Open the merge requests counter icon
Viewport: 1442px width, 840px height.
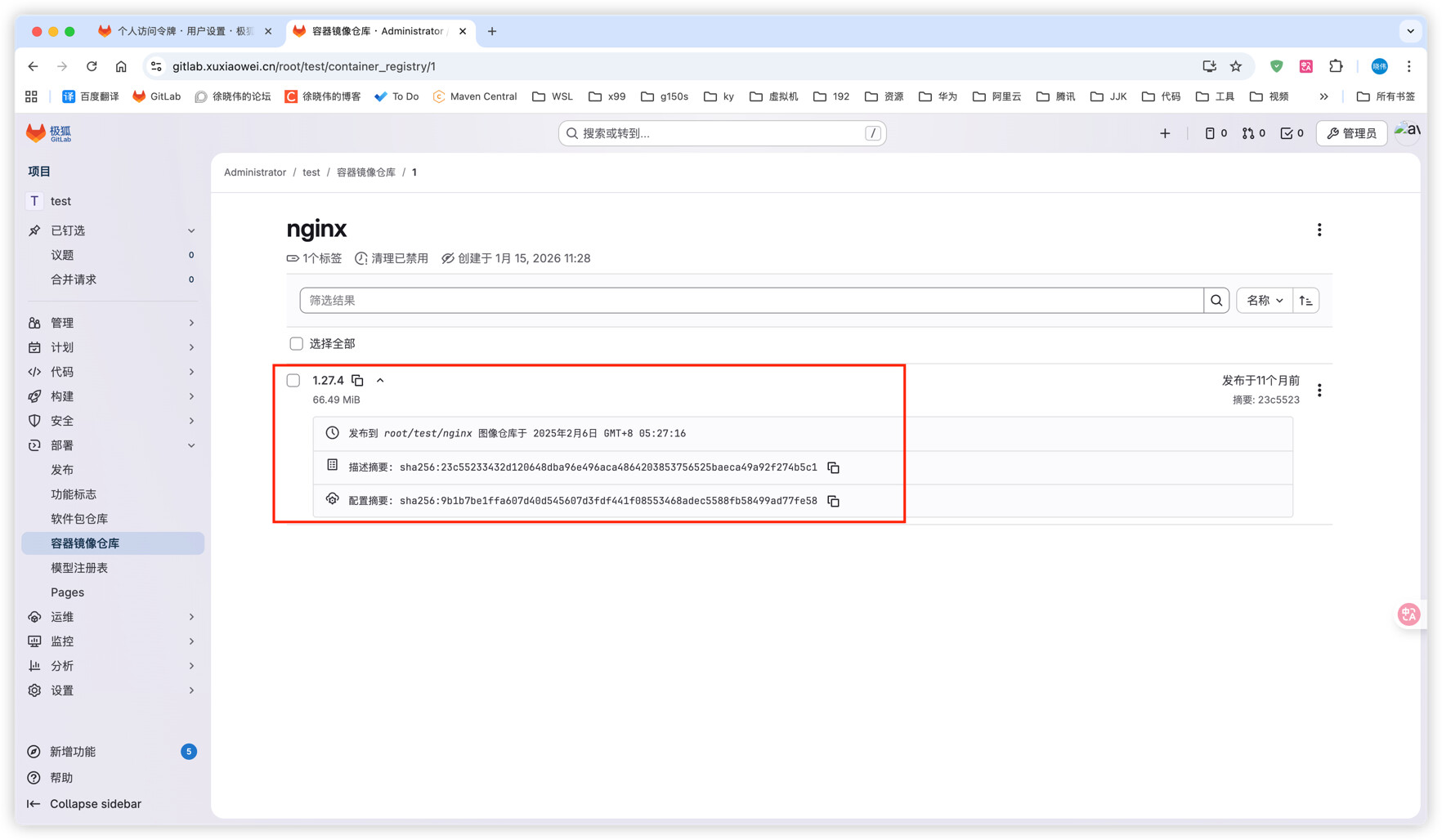pos(1253,133)
